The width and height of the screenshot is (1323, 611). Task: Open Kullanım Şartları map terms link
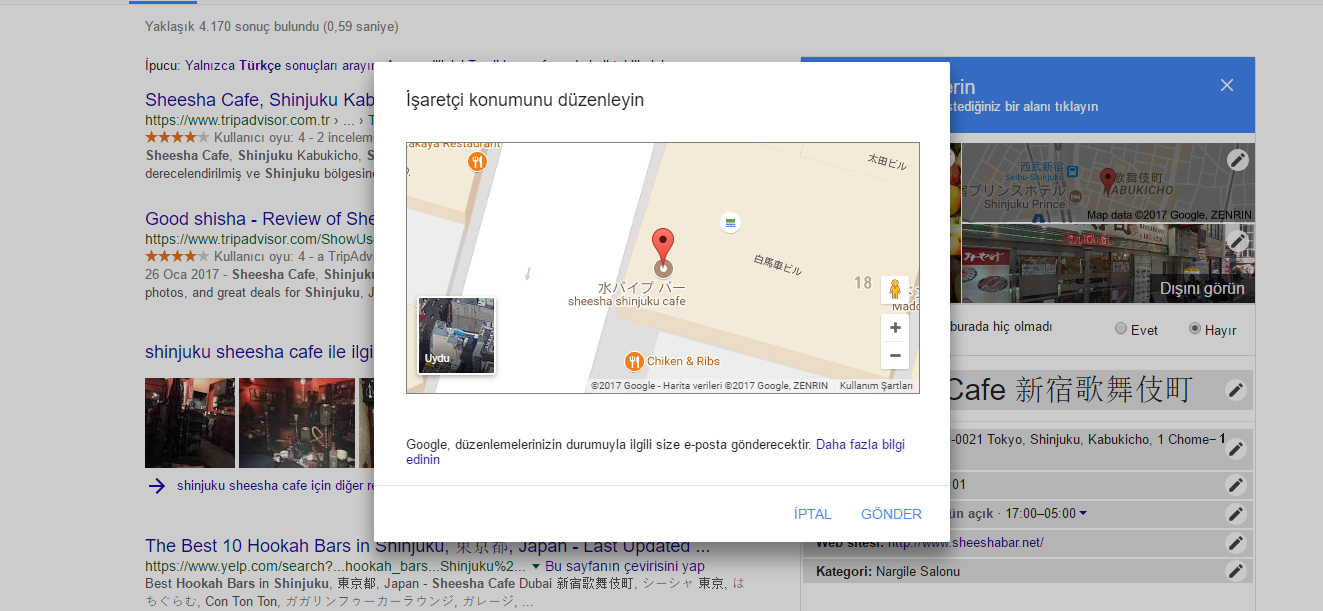pos(876,386)
